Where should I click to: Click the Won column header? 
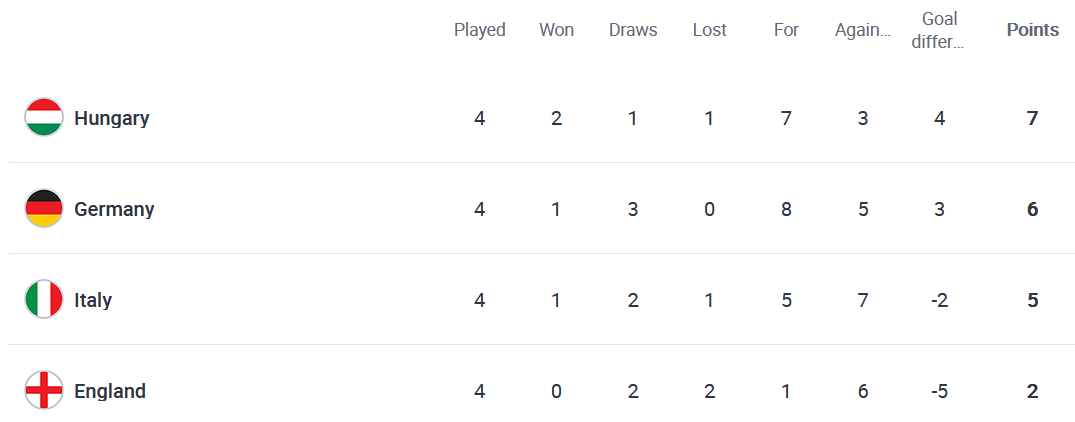pyautogui.click(x=556, y=30)
